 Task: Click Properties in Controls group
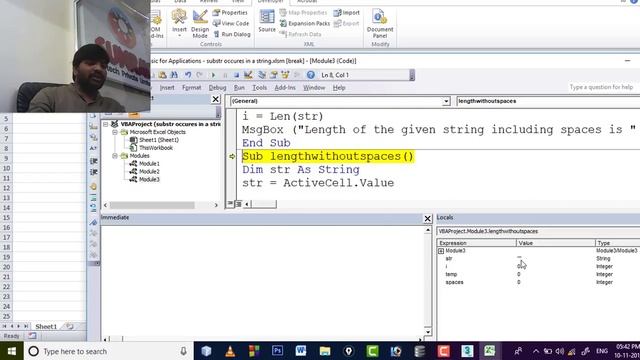[230, 13]
